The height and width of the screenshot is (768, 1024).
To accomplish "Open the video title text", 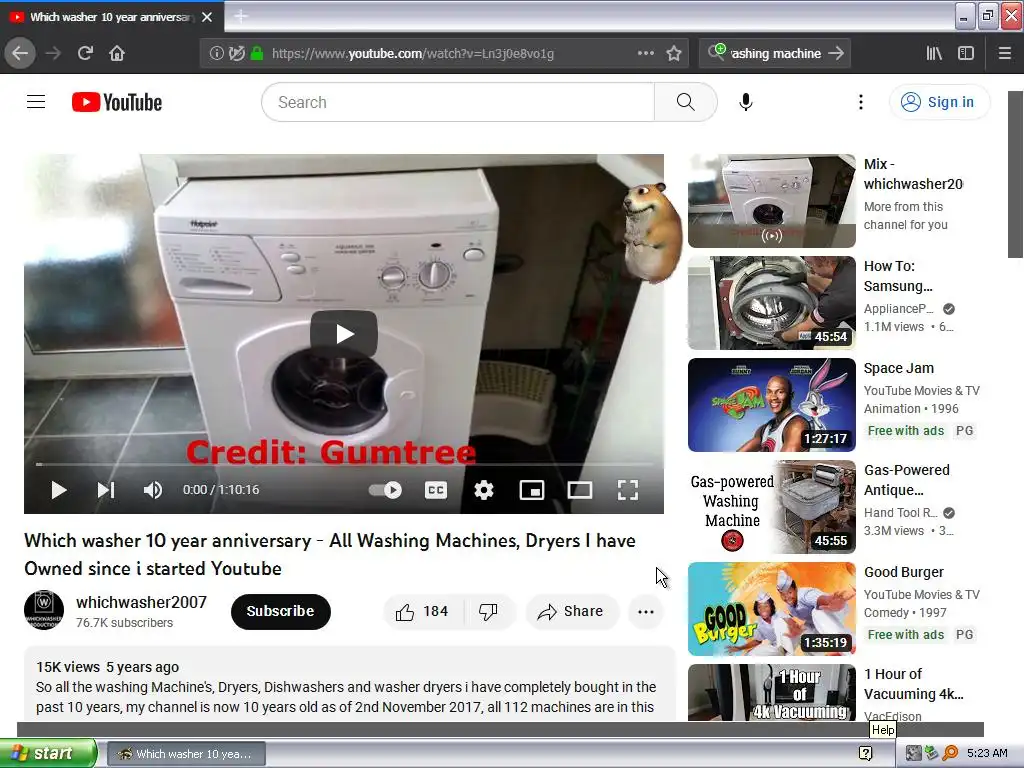I will click(330, 554).
